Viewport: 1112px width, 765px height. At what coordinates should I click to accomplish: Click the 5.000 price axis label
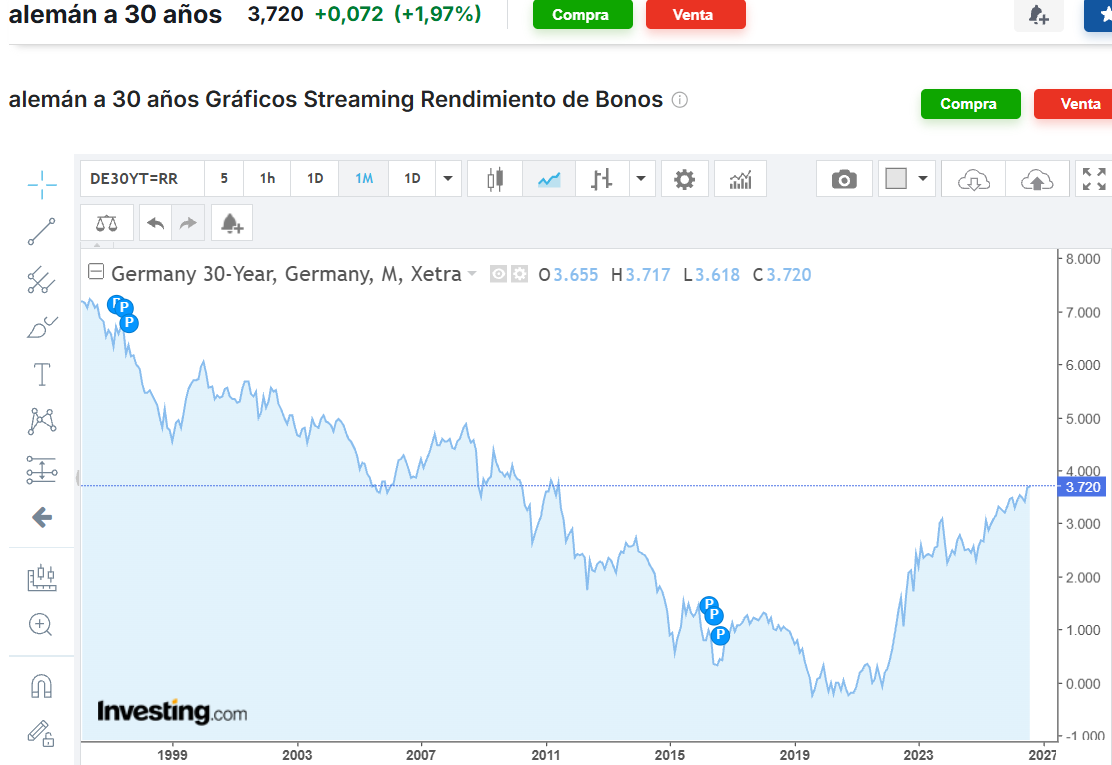pyautogui.click(x=1083, y=418)
